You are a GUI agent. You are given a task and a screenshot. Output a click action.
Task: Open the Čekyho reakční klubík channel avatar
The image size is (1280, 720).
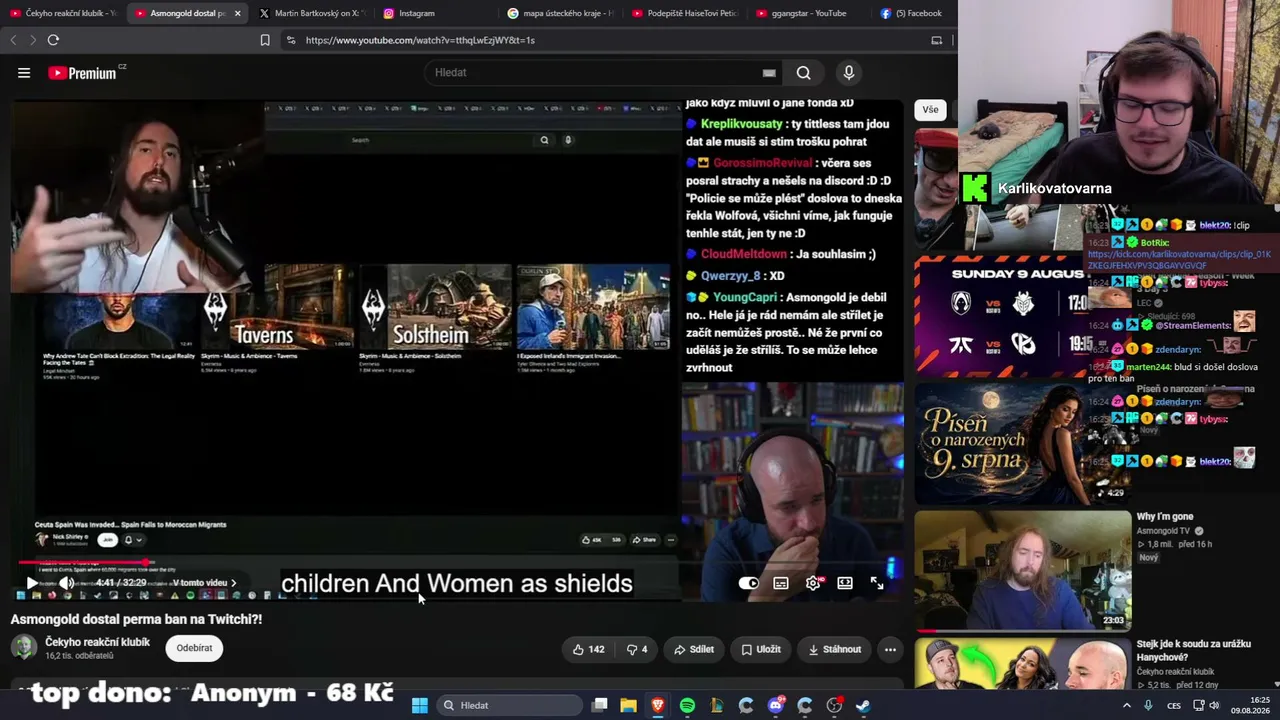24,647
